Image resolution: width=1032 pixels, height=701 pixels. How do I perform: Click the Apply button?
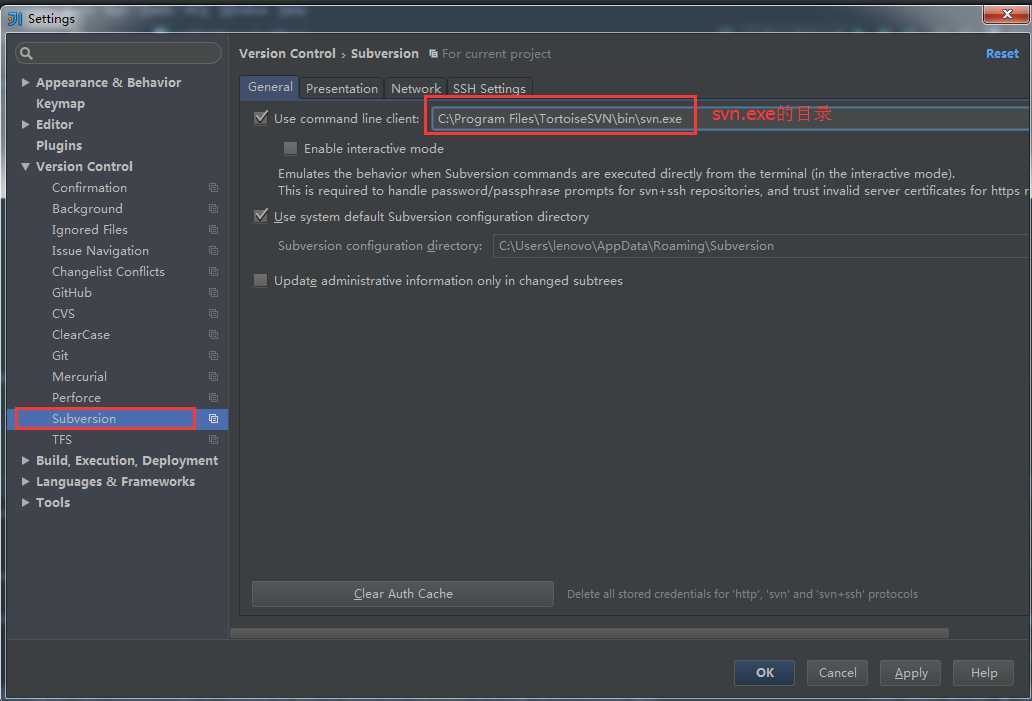point(910,673)
